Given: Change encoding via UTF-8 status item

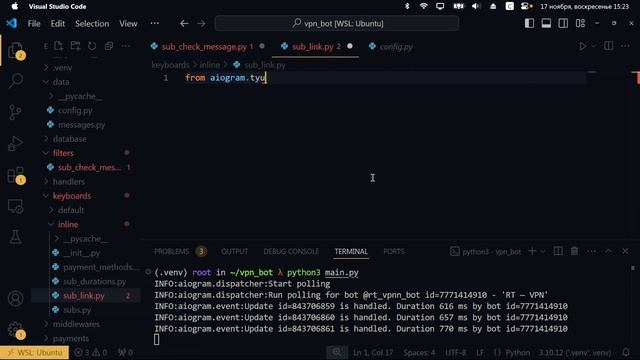Looking at the screenshot, I should pos(456,352).
